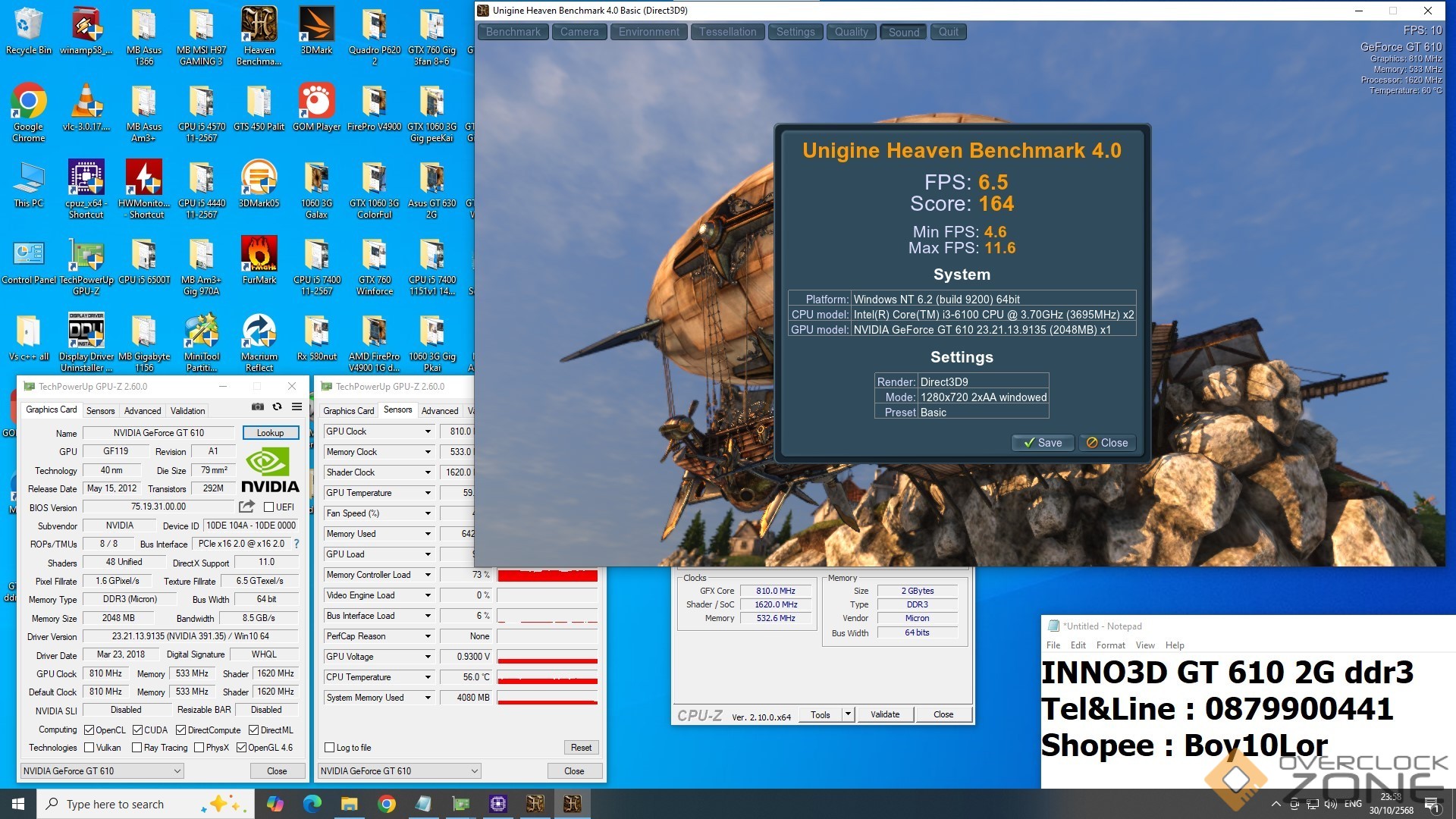Click the Lookup button in GPU-Z
The width and height of the screenshot is (1456, 819).
(270, 433)
